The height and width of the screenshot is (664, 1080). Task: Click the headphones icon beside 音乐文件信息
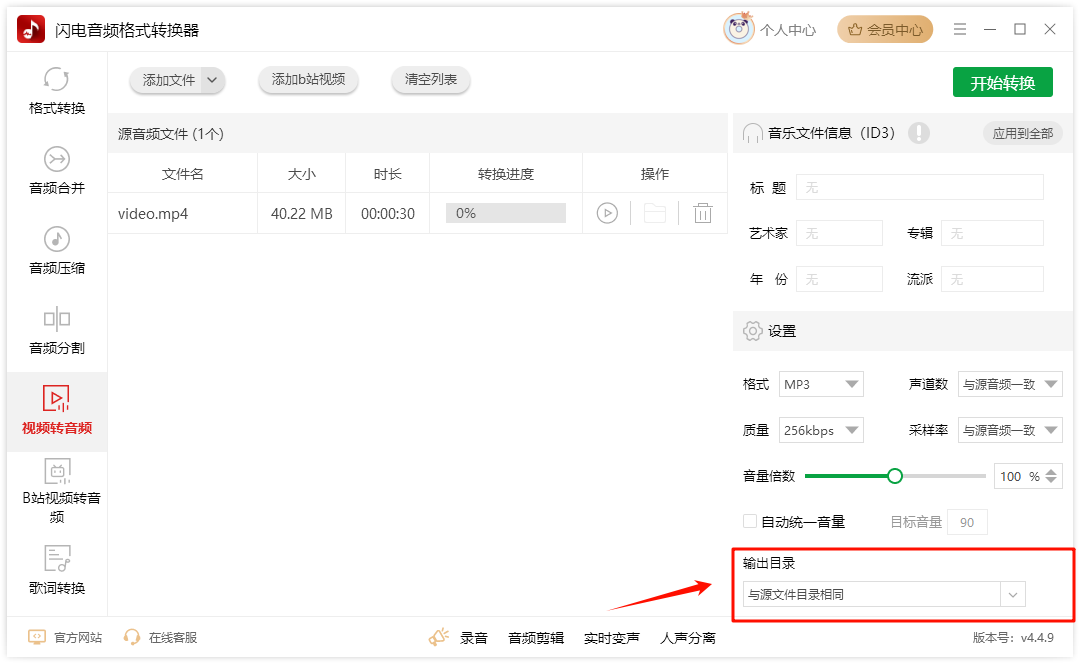[x=752, y=133]
